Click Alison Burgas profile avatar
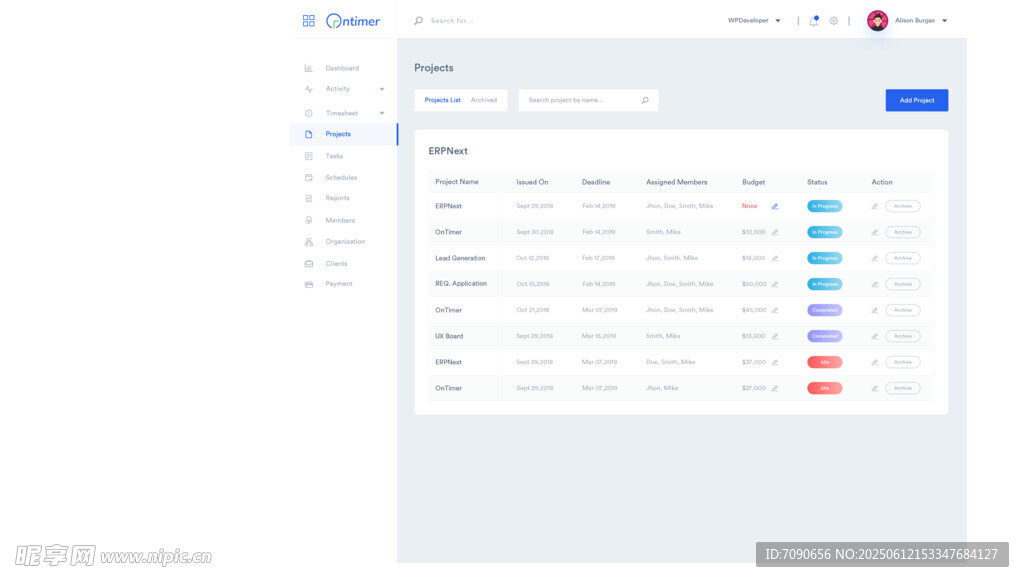This screenshot has width=1024, height=582. [877, 21]
